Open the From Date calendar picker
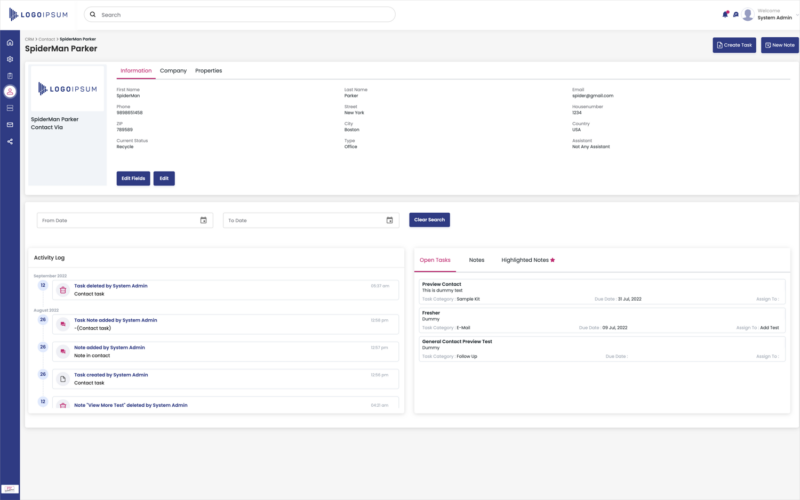 point(203,220)
